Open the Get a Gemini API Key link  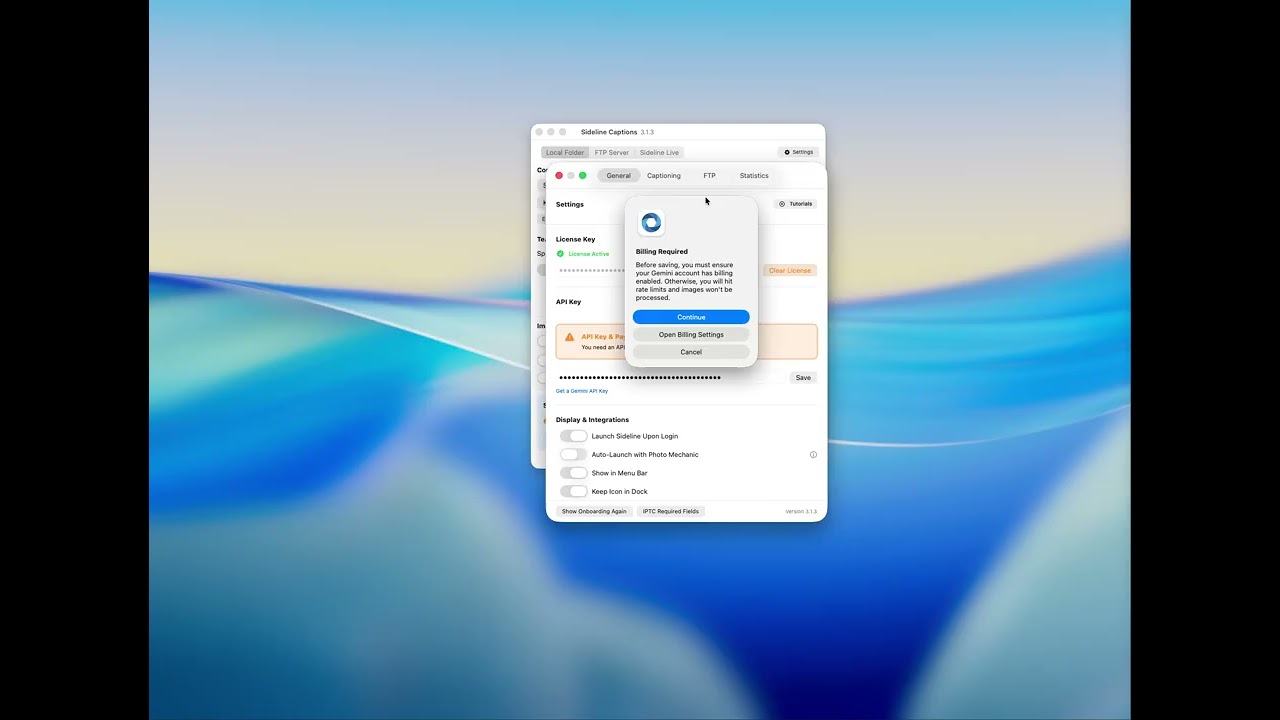tap(582, 391)
